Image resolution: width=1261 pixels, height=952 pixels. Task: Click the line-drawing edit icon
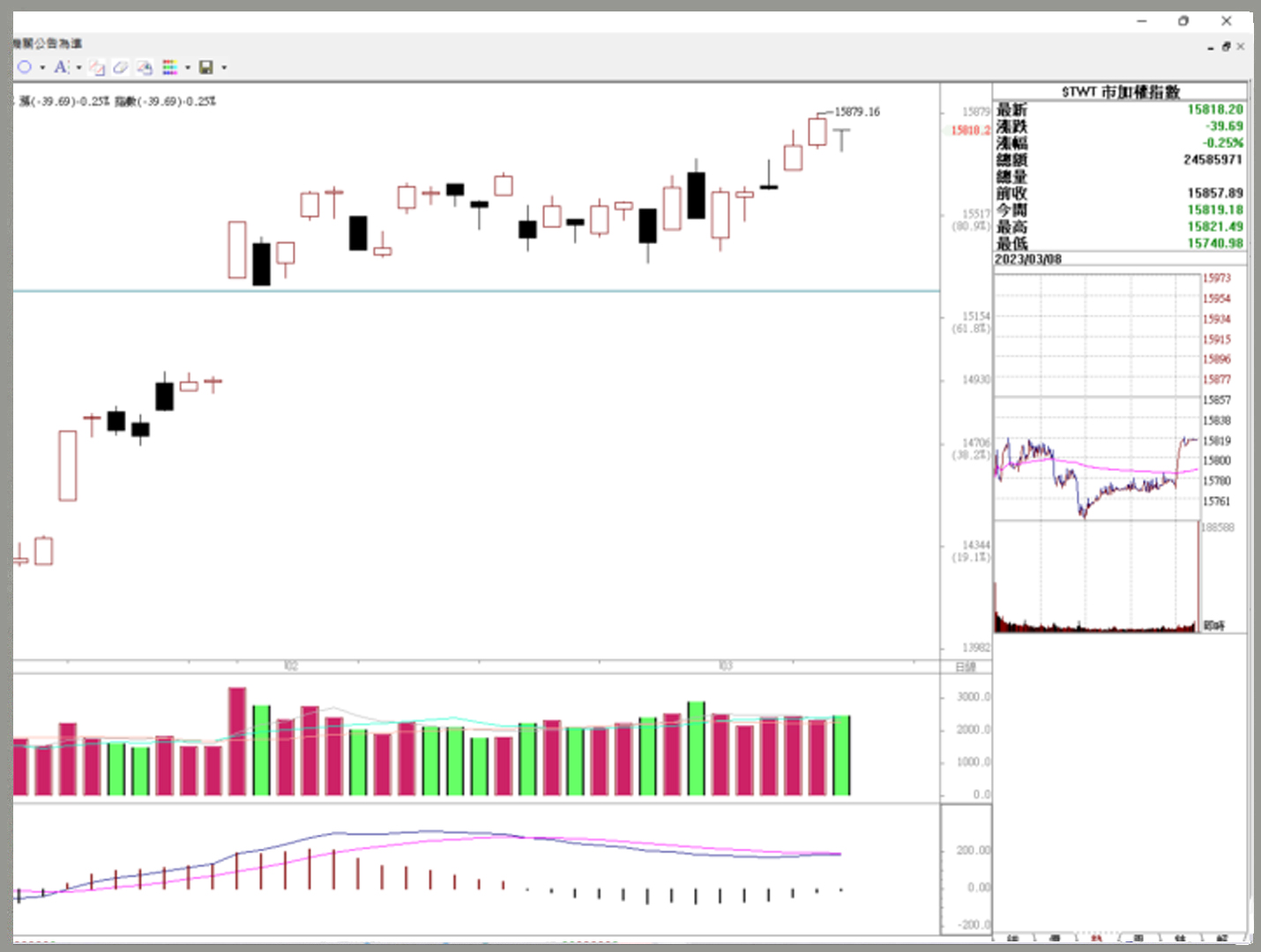[x=97, y=67]
